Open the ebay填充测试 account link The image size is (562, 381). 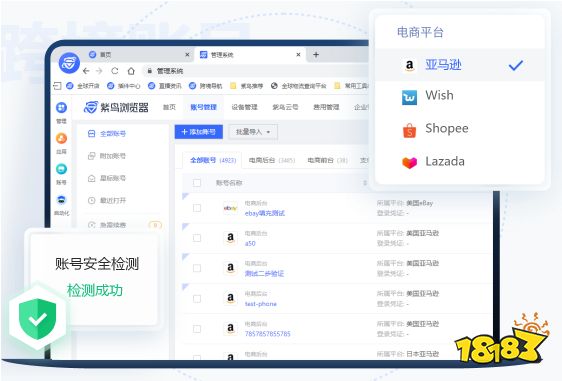[x=265, y=213]
